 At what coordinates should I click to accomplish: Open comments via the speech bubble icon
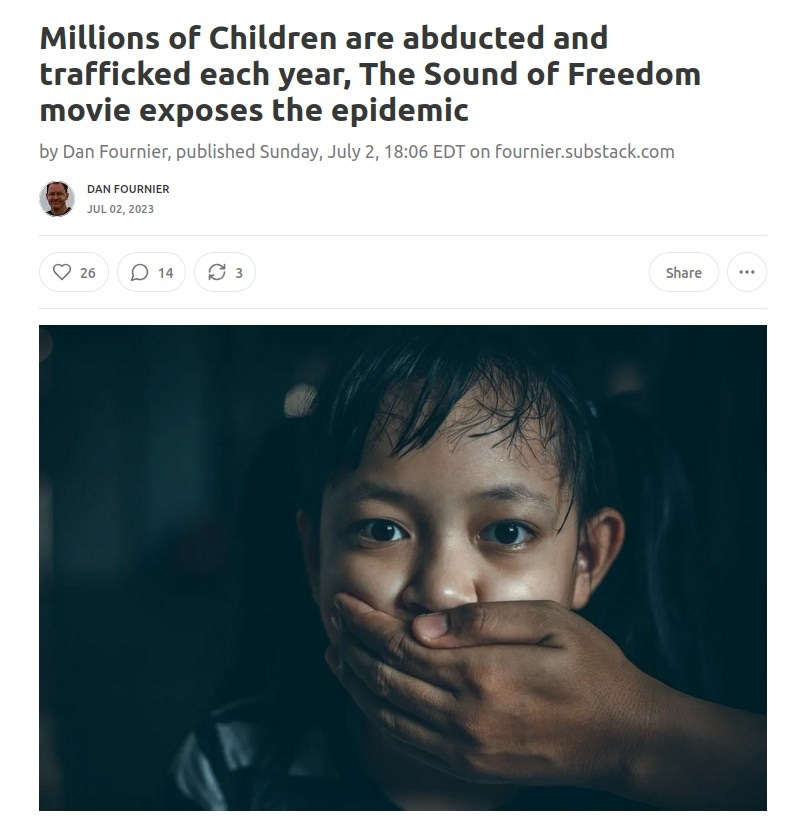pyautogui.click(x=139, y=272)
